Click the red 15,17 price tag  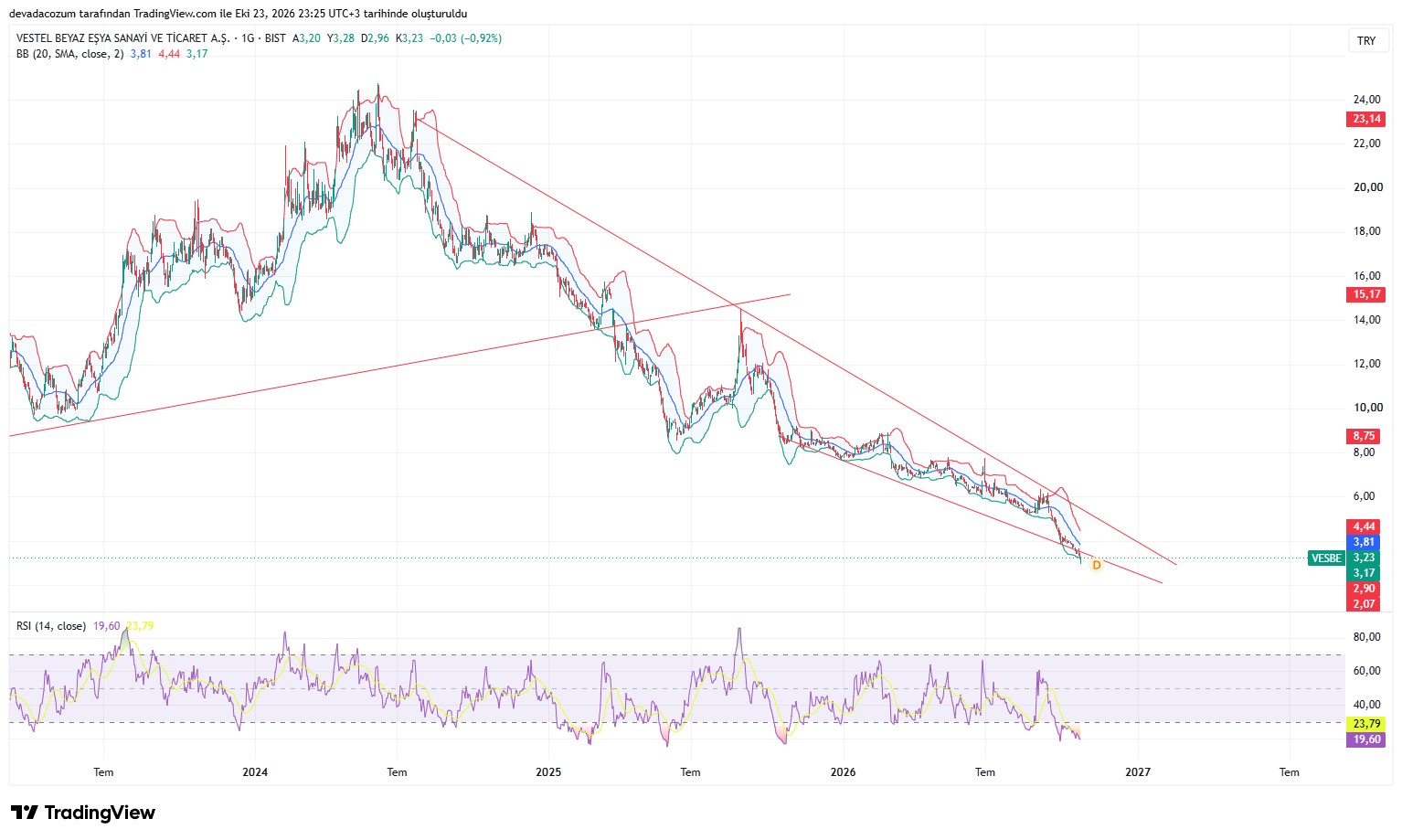click(1366, 294)
